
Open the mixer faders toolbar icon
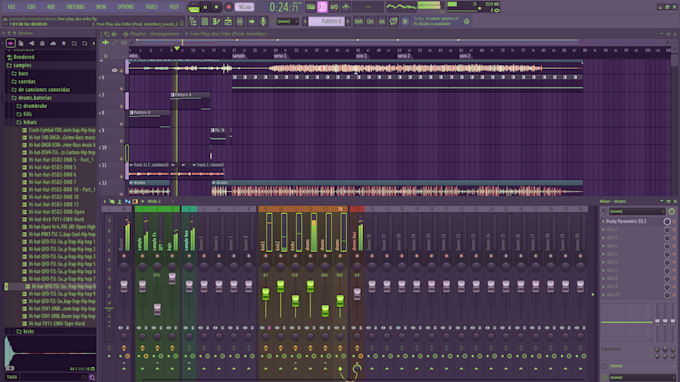coord(240,21)
